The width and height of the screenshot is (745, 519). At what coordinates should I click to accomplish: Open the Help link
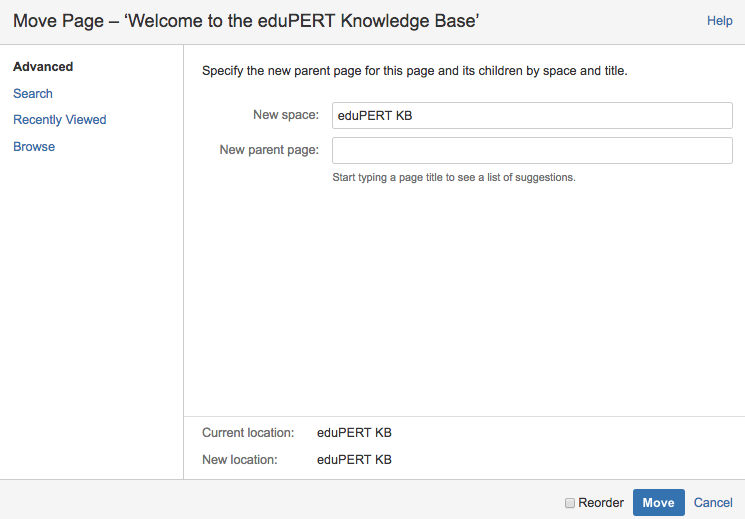719,21
